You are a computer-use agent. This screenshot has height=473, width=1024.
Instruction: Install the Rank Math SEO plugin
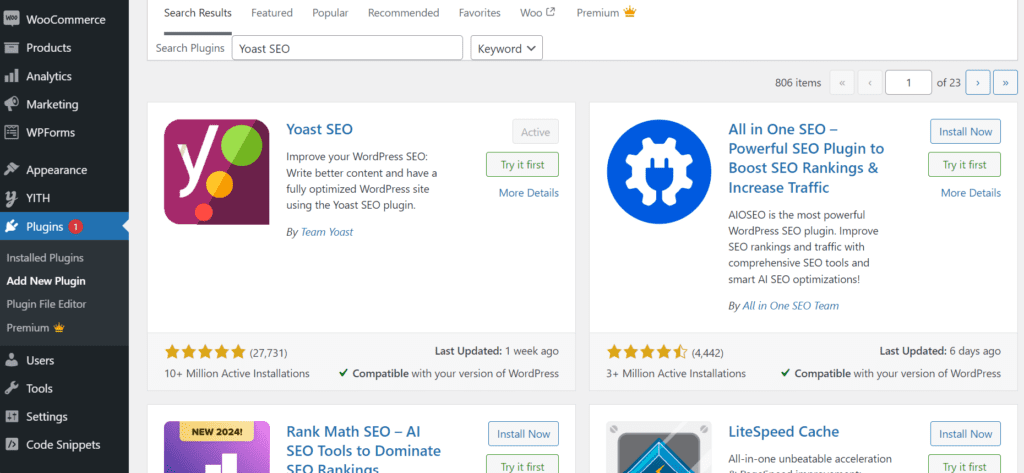tap(524, 434)
